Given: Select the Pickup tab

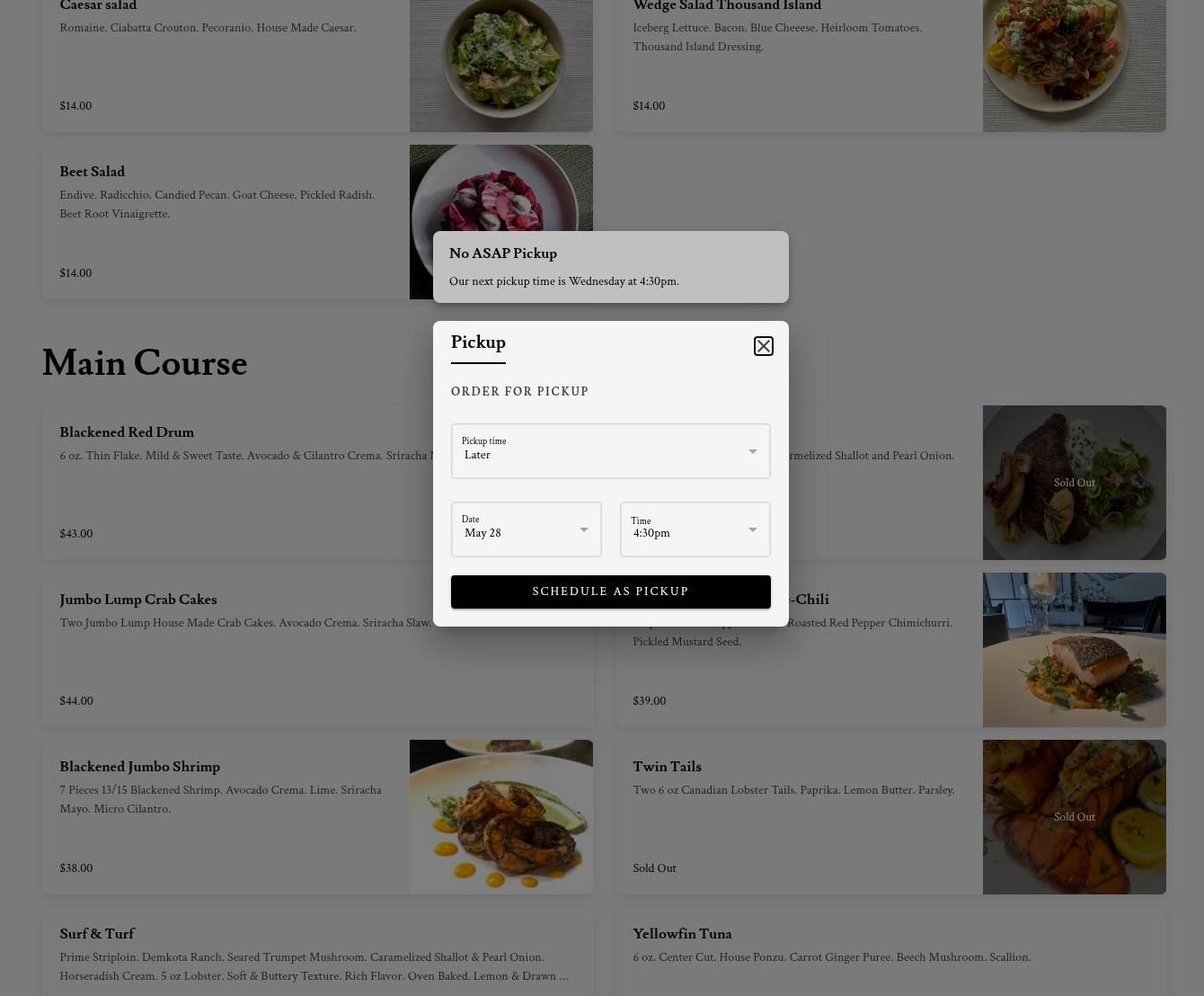Looking at the screenshot, I should click(478, 343).
